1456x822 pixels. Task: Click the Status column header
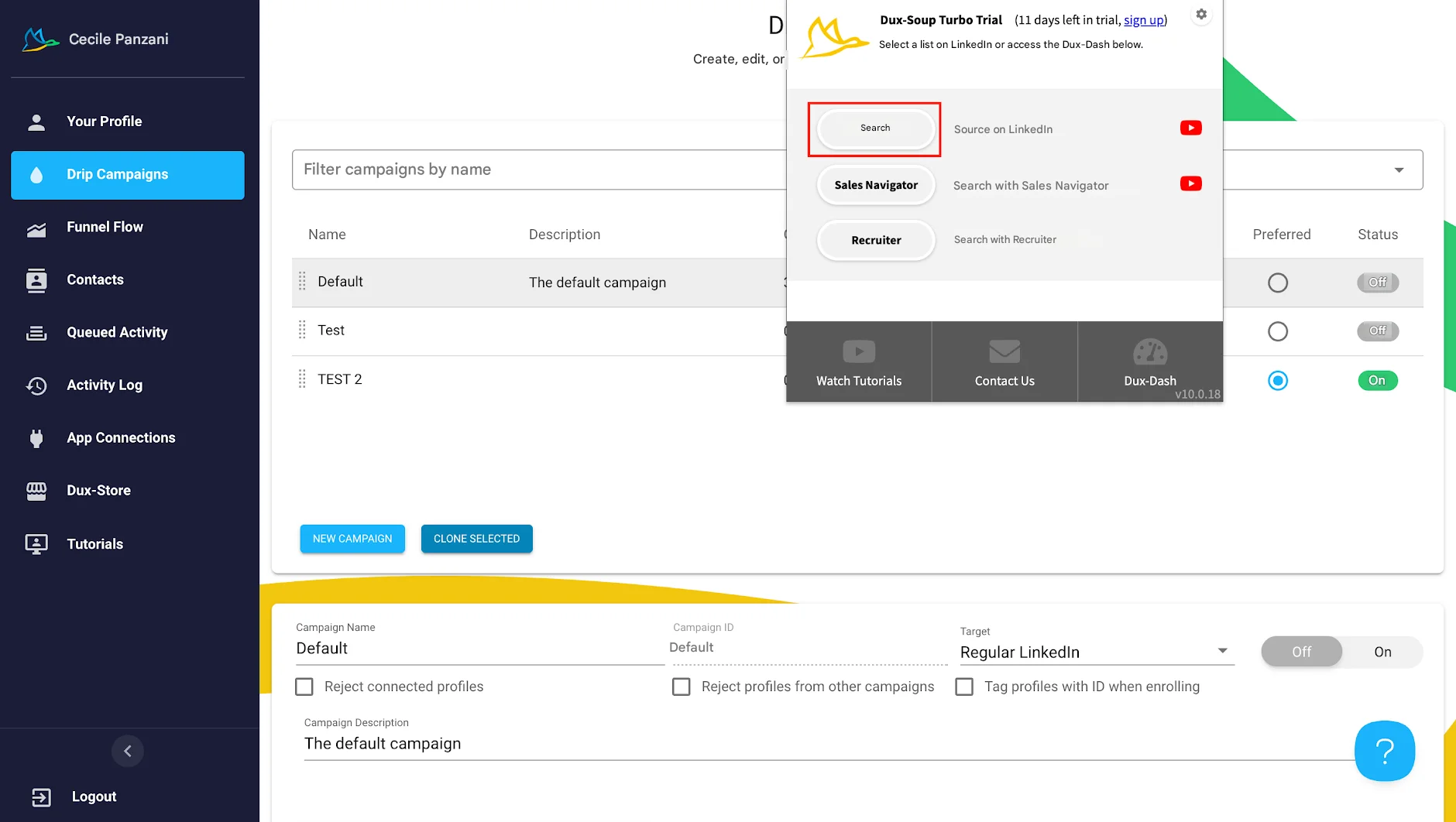coord(1378,235)
